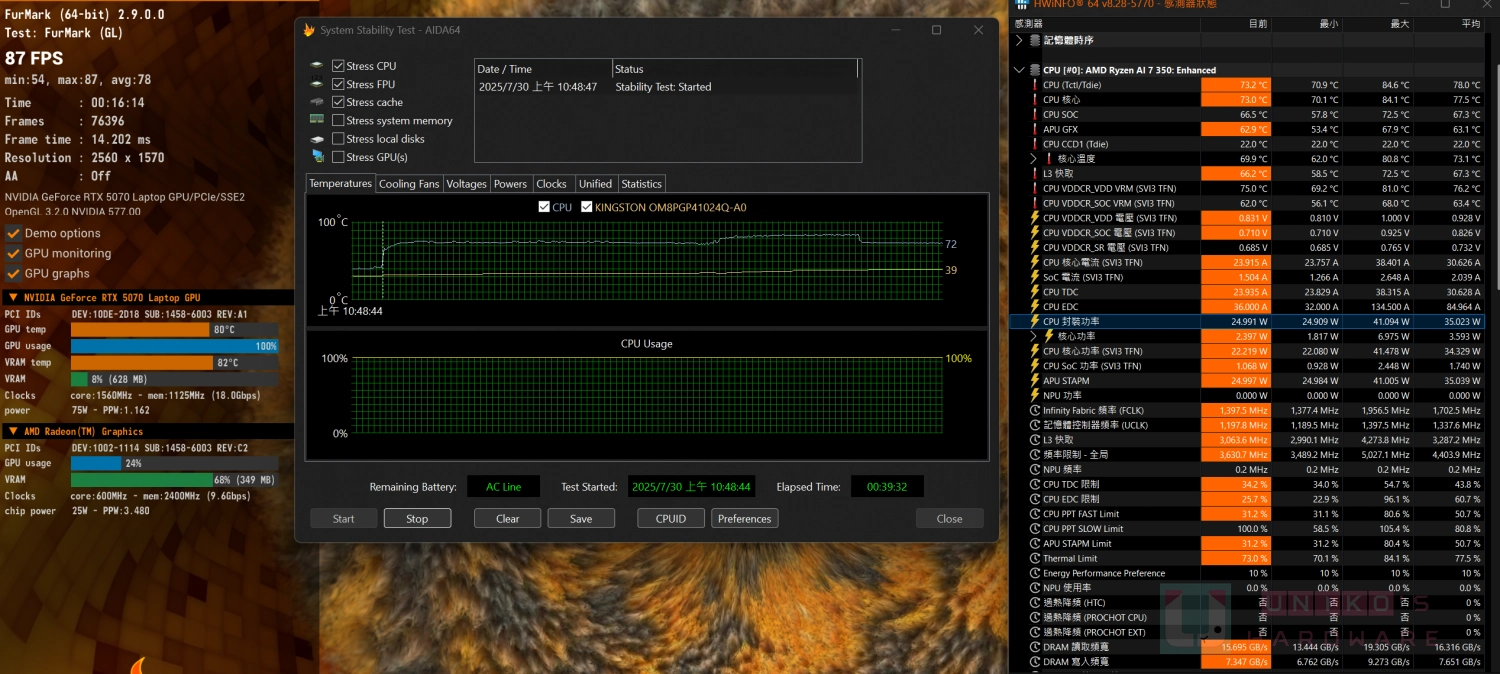Screen dimensions: 1500x674
Task: Click the monitor icon beside Stress GPU(s)
Action: [317, 157]
